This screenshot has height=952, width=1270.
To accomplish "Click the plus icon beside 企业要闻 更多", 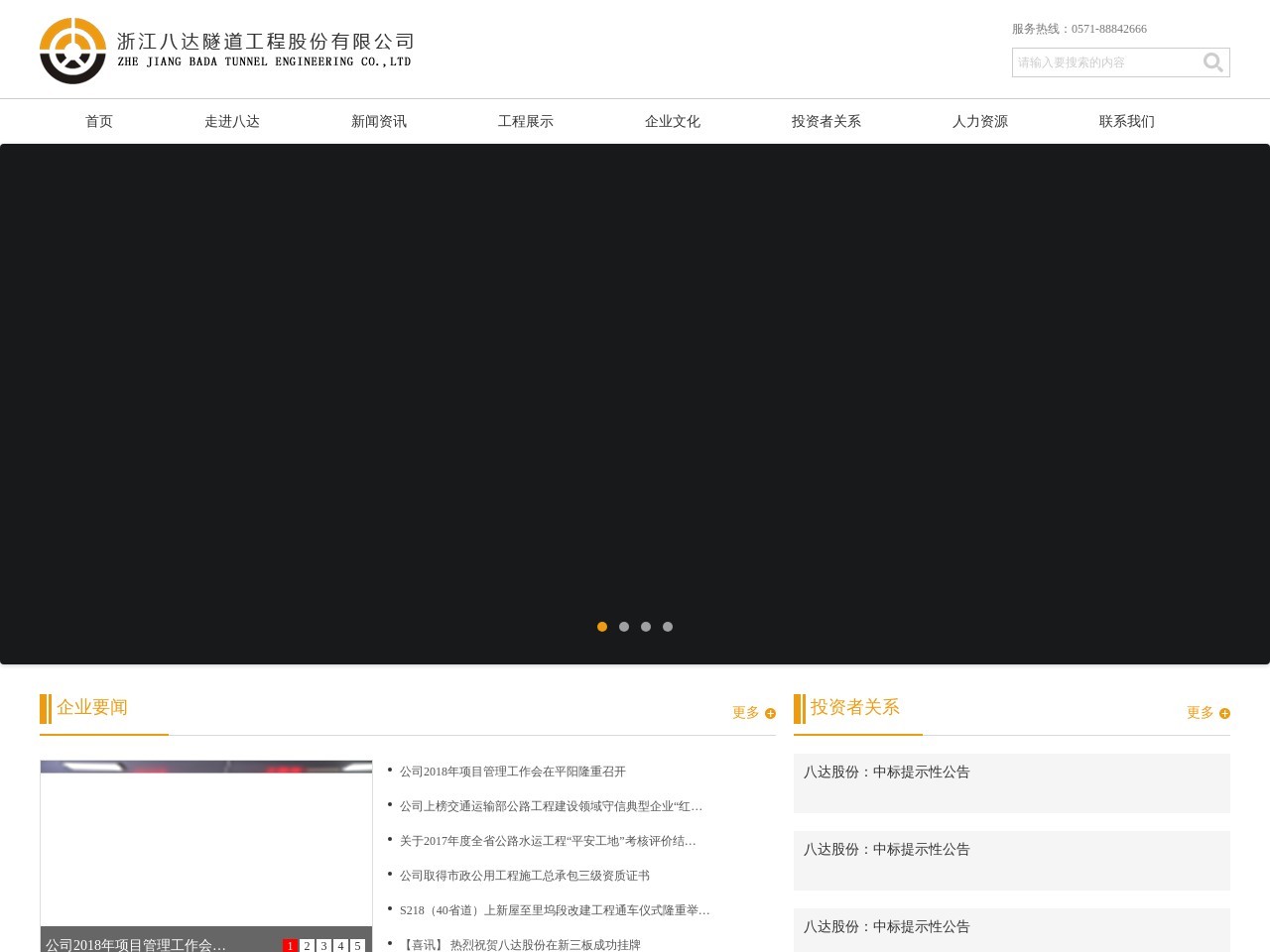I will pos(771,713).
